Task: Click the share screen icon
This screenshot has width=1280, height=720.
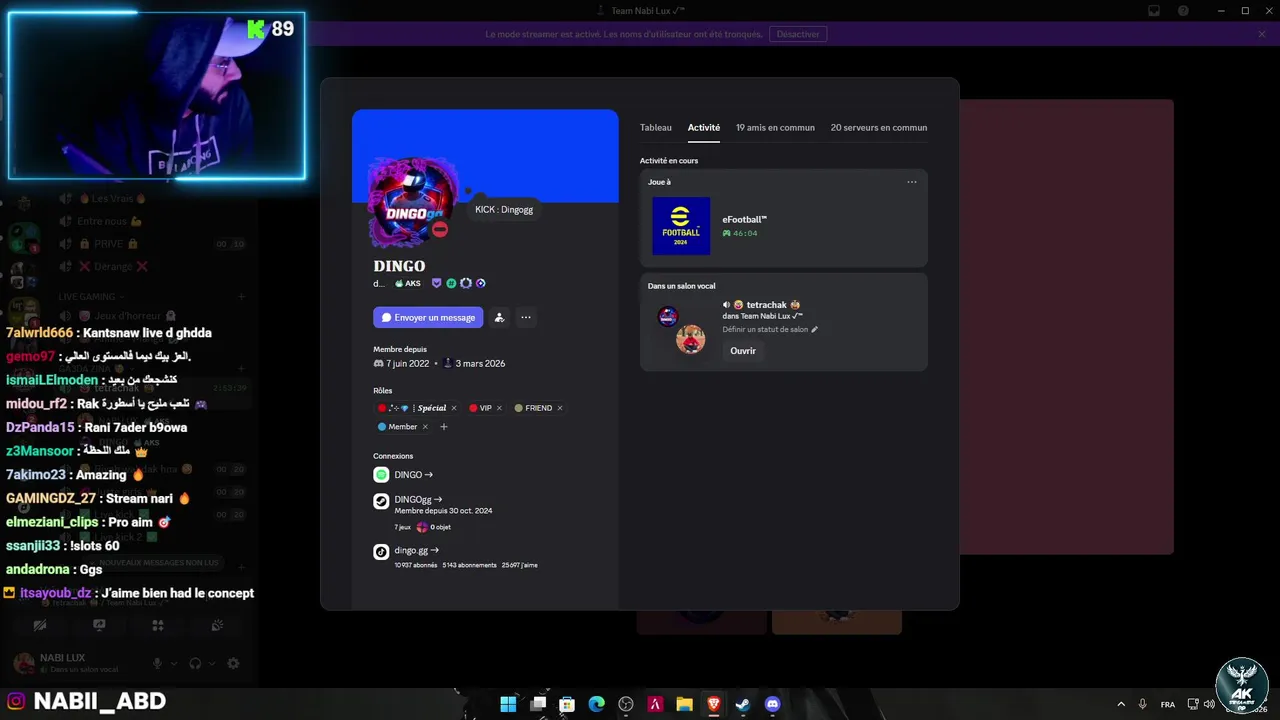Action: click(x=99, y=625)
